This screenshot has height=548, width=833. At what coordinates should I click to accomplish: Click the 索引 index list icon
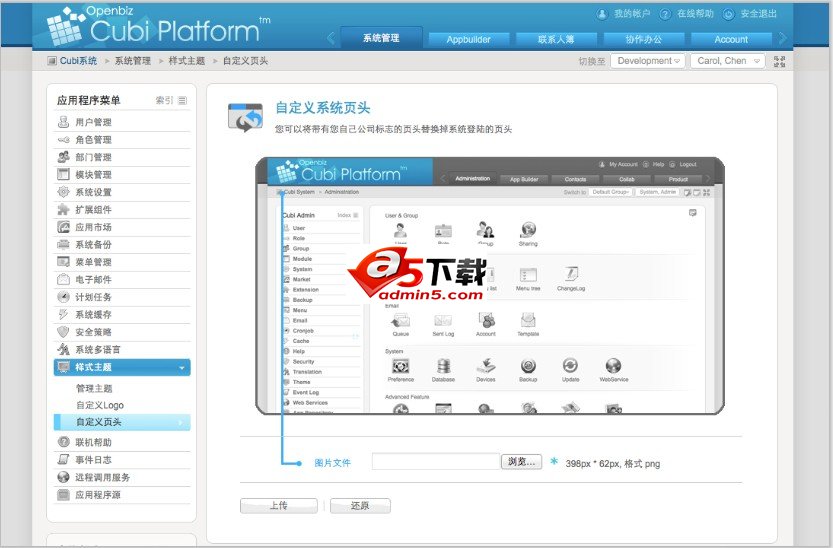tap(182, 100)
